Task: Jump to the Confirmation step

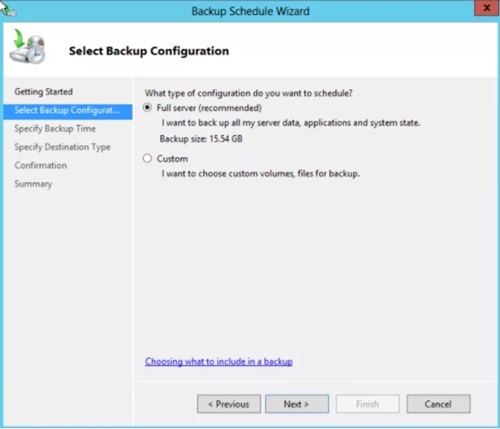Action: pyautogui.click(x=41, y=165)
